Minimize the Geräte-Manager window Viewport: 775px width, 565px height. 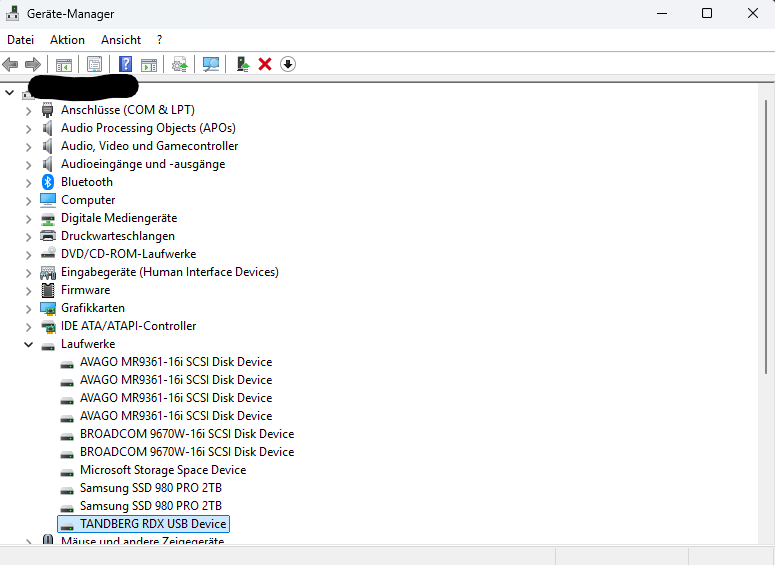[x=662, y=13]
